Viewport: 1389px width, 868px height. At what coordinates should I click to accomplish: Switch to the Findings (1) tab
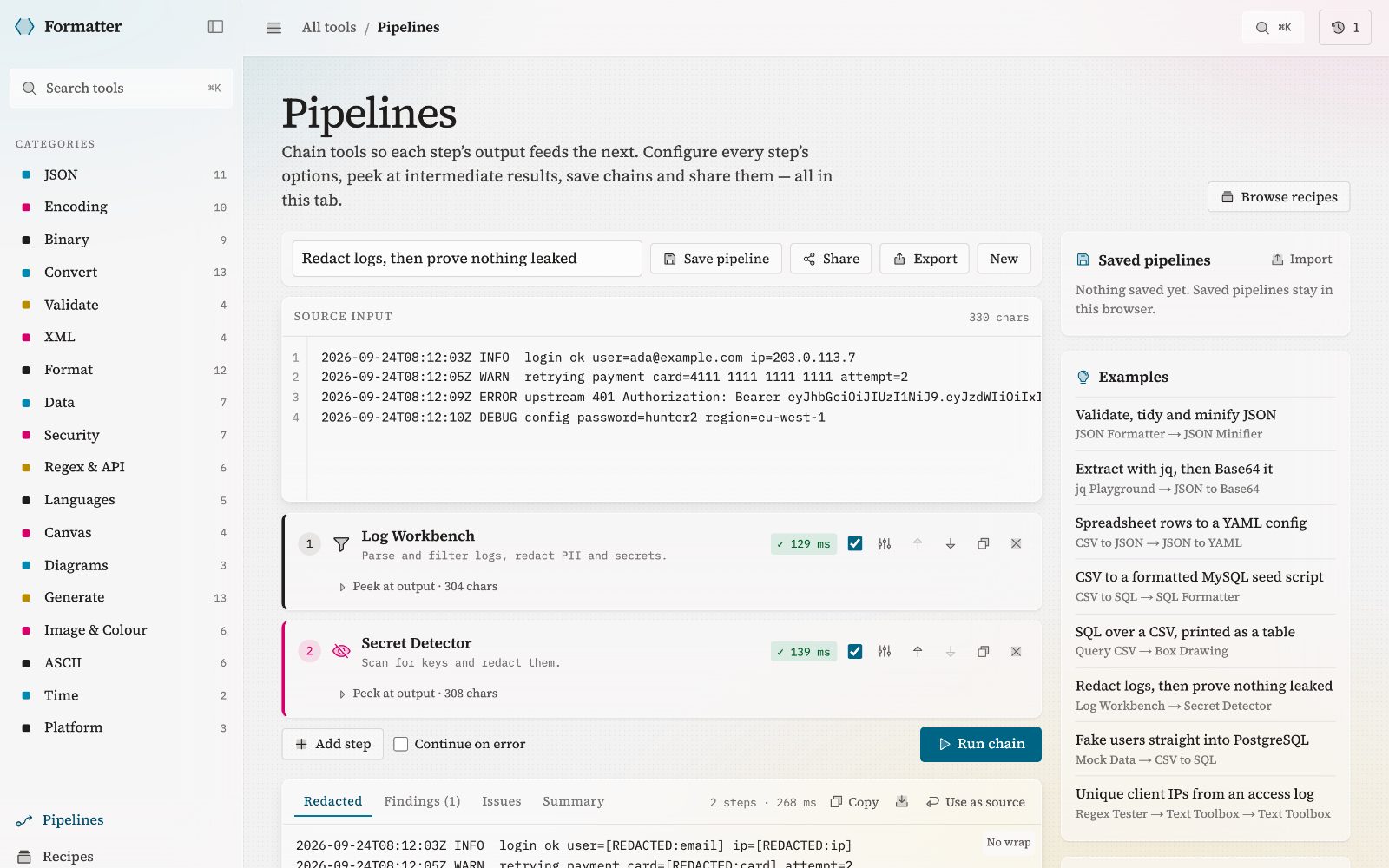coord(422,801)
